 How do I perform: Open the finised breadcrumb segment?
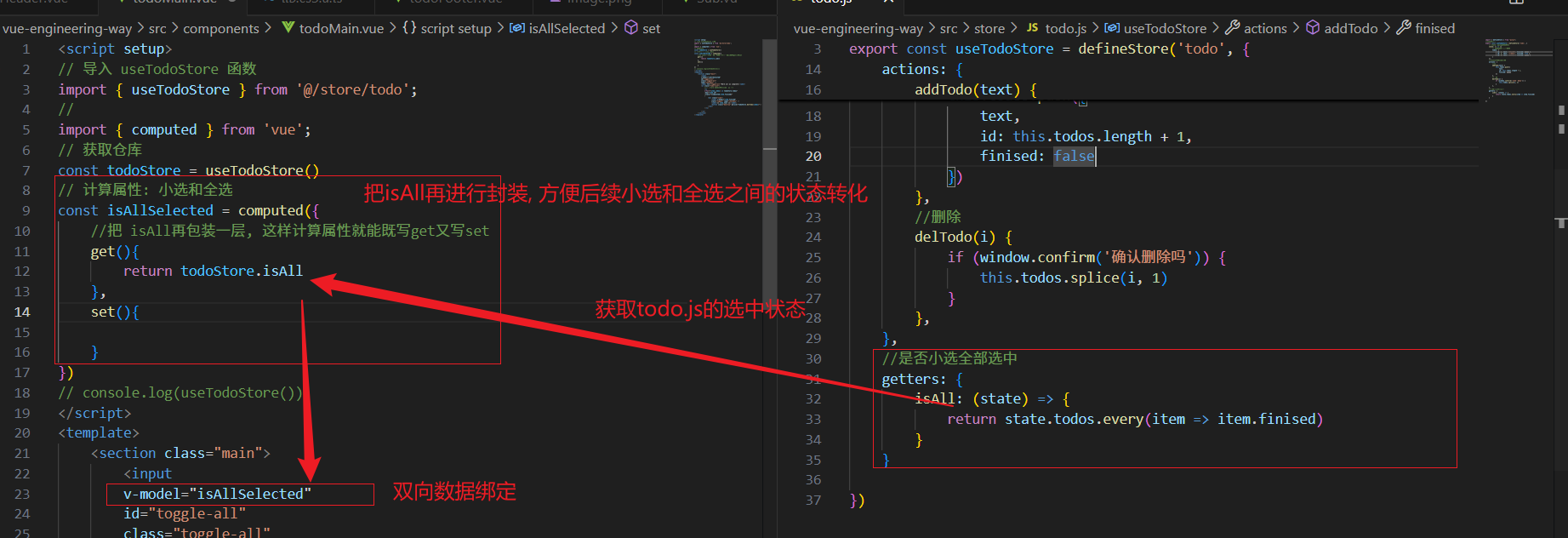point(1435,28)
